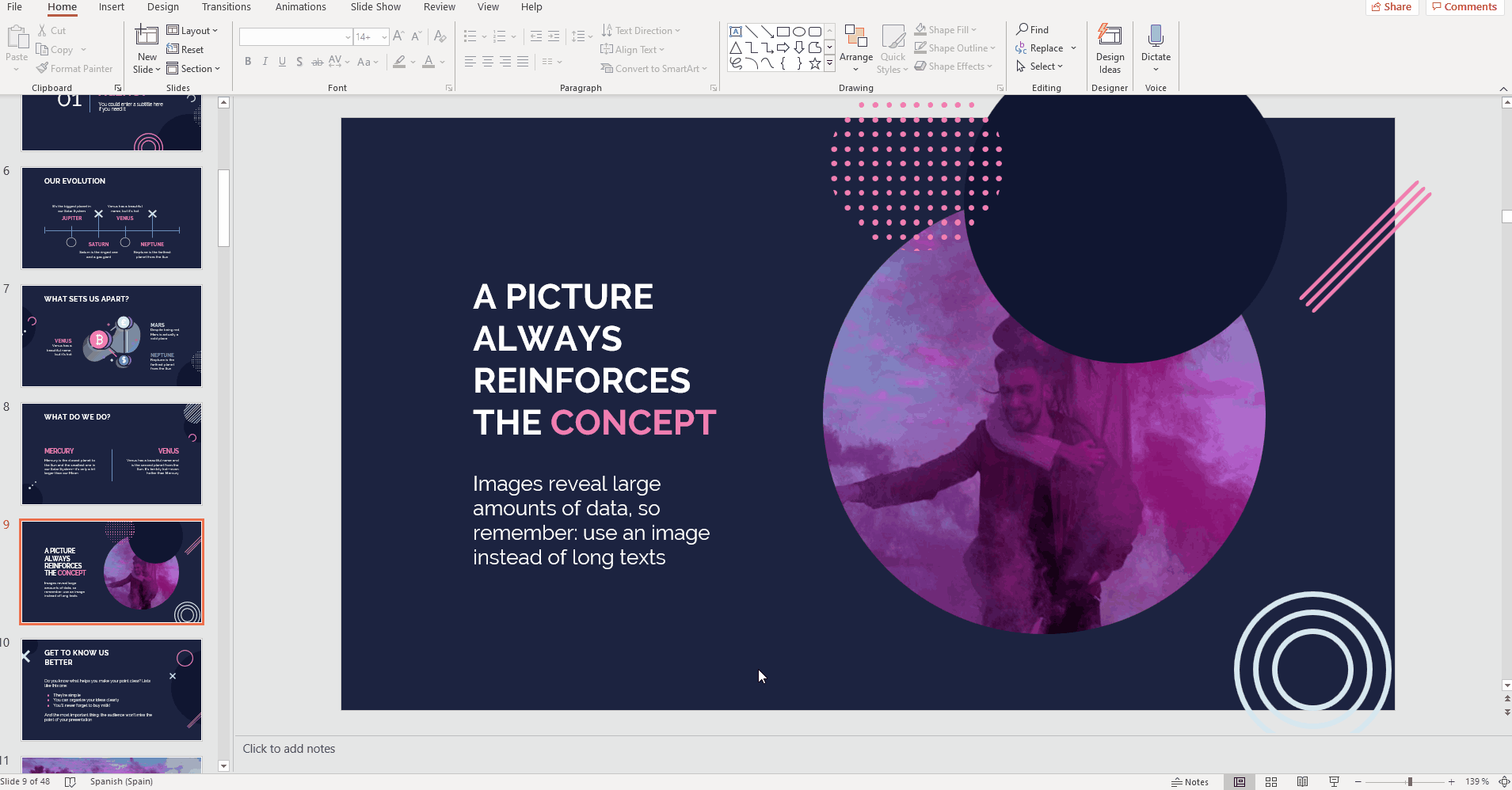Select the star shape in gallery
The height and width of the screenshot is (790, 1512).
tap(814, 64)
